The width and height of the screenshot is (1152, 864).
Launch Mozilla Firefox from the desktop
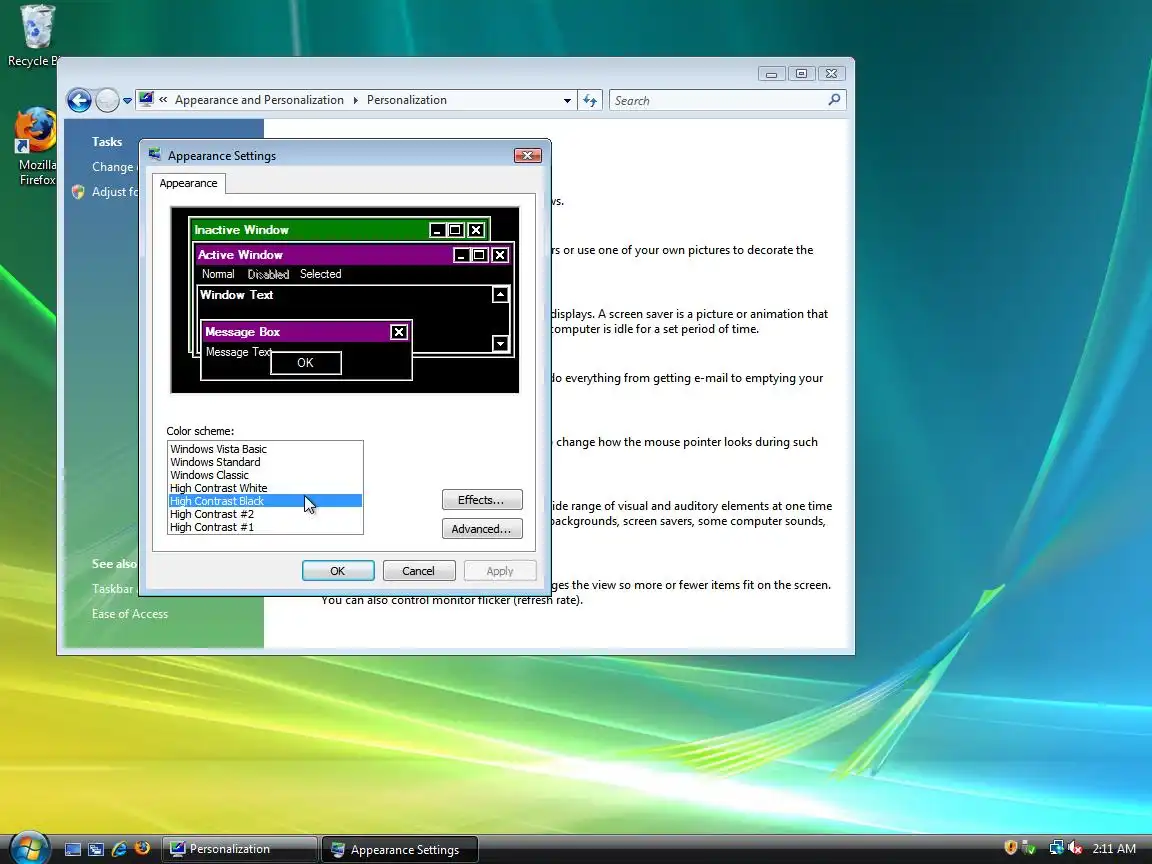pyautogui.click(x=35, y=147)
